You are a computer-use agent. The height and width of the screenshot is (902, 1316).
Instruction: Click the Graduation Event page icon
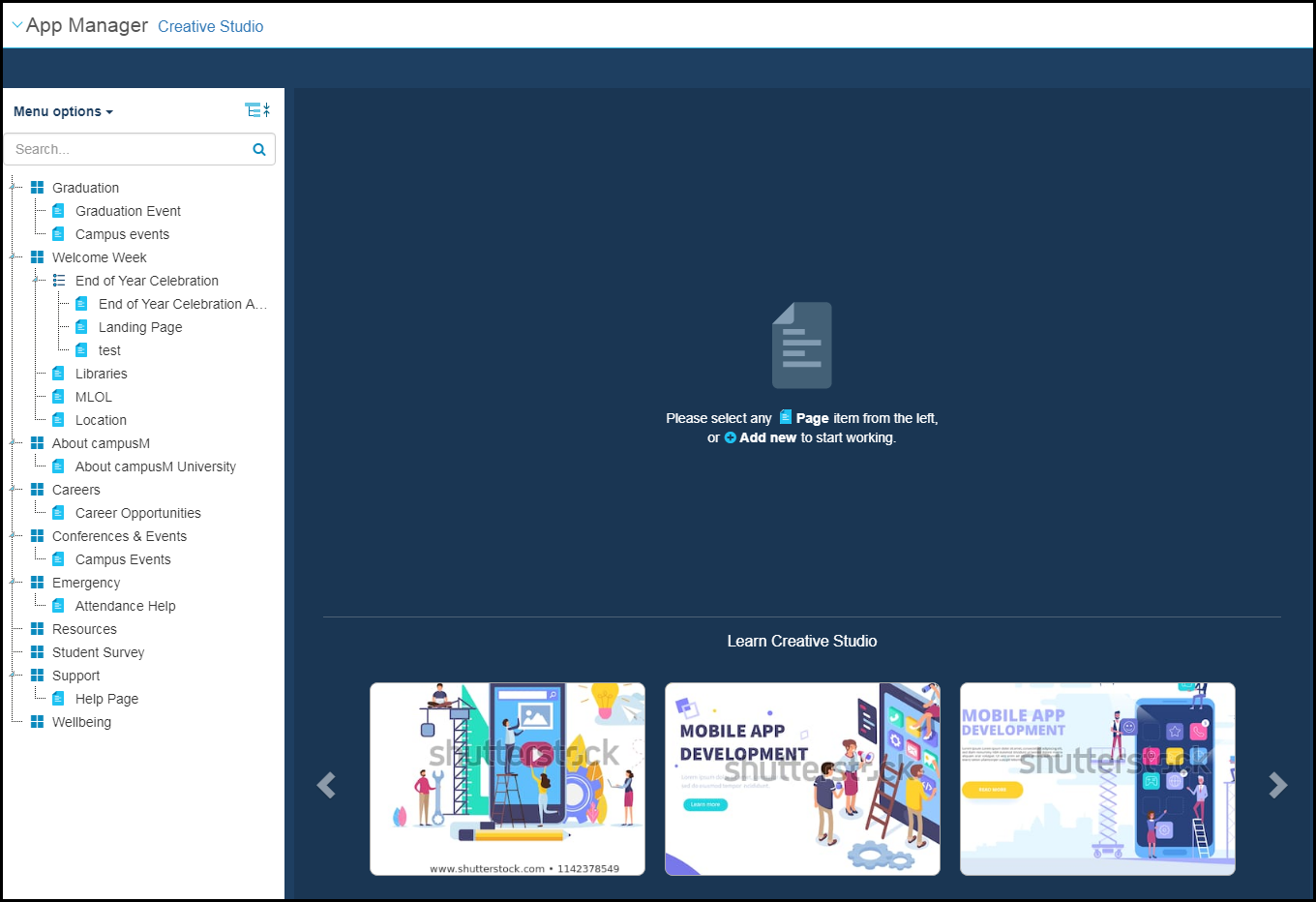coord(58,211)
